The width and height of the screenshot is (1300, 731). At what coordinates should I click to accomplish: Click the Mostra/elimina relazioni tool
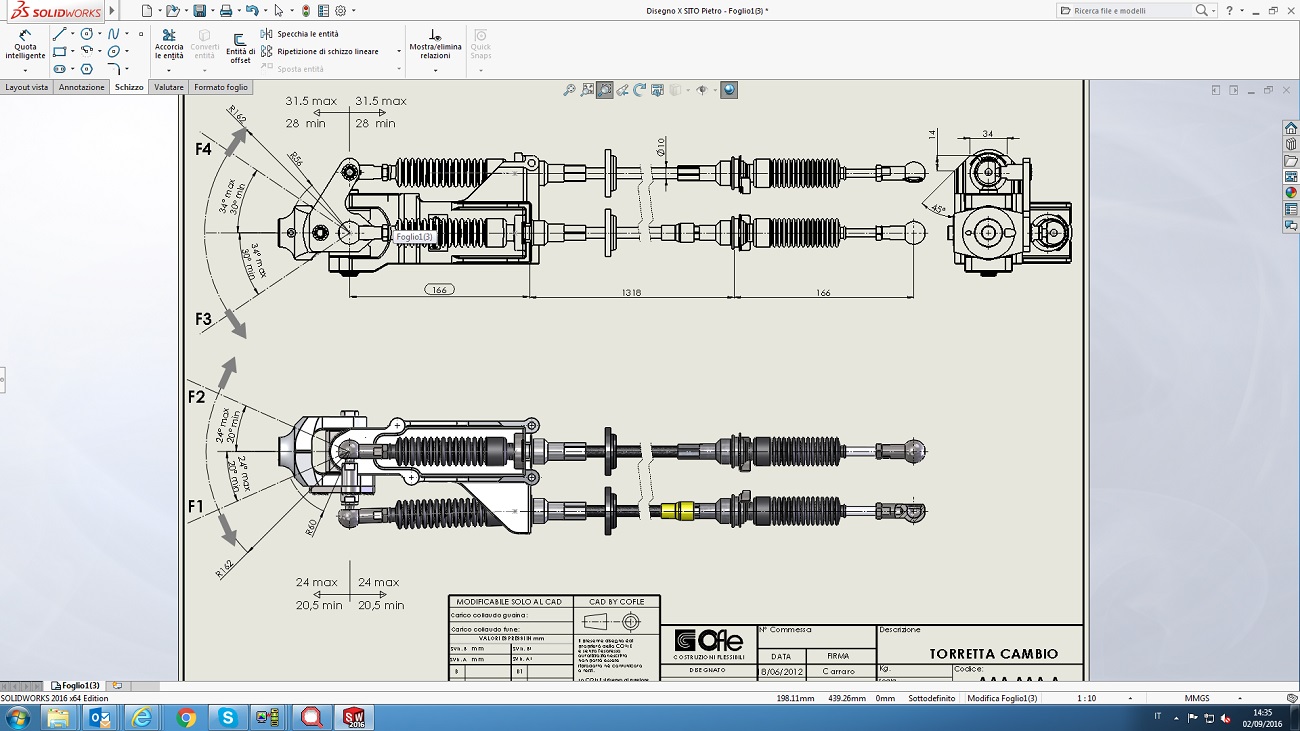click(x=435, y=44)
